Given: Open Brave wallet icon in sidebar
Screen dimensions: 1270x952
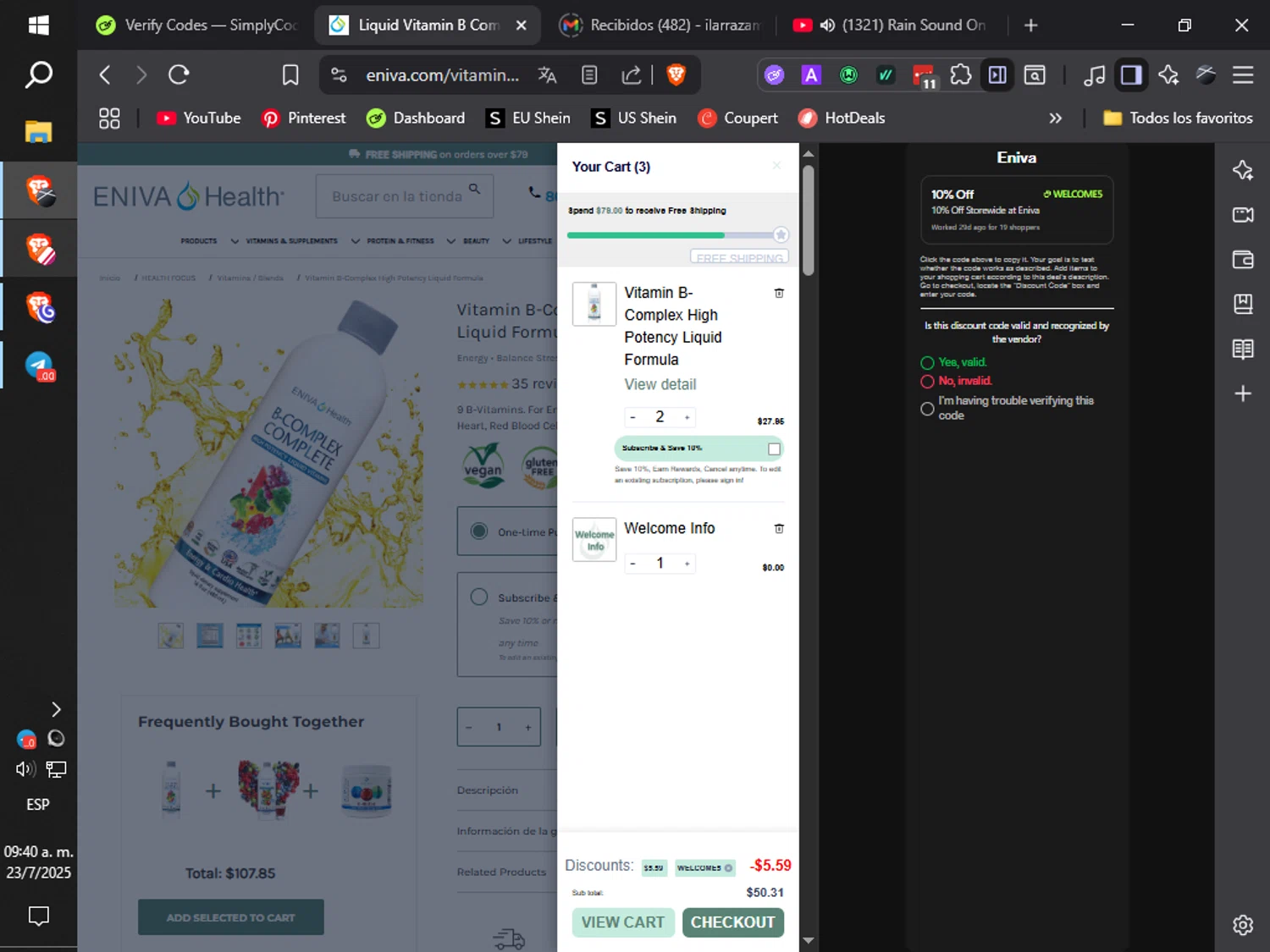Looking at the screenshot, I should pyautogui.click(x=1243, y=259).
